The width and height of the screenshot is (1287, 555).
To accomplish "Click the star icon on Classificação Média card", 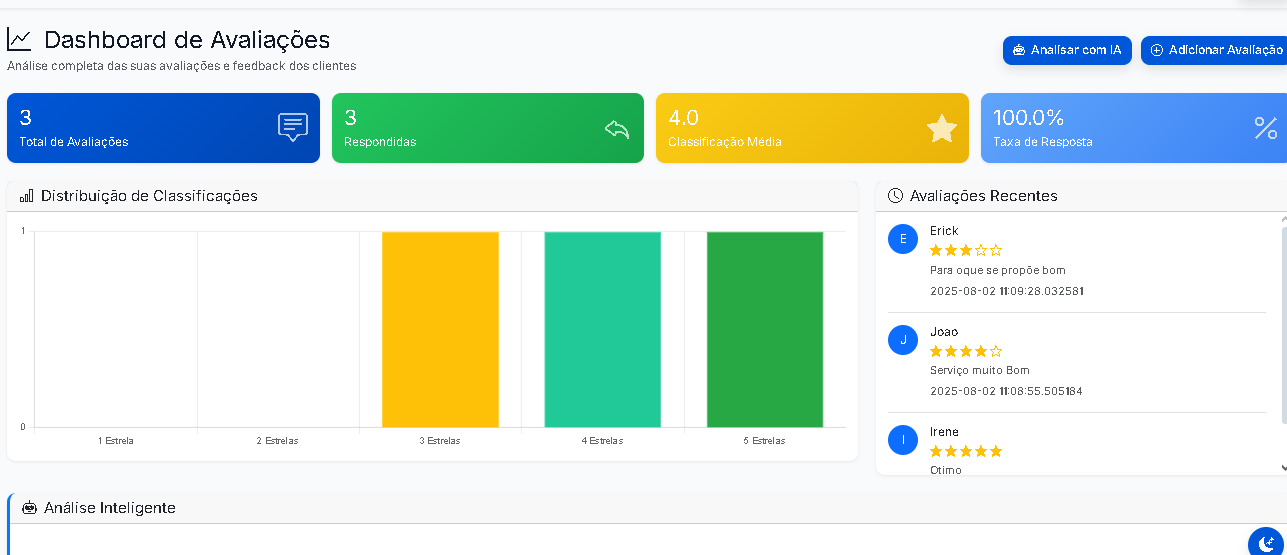I will pos(942,128).
